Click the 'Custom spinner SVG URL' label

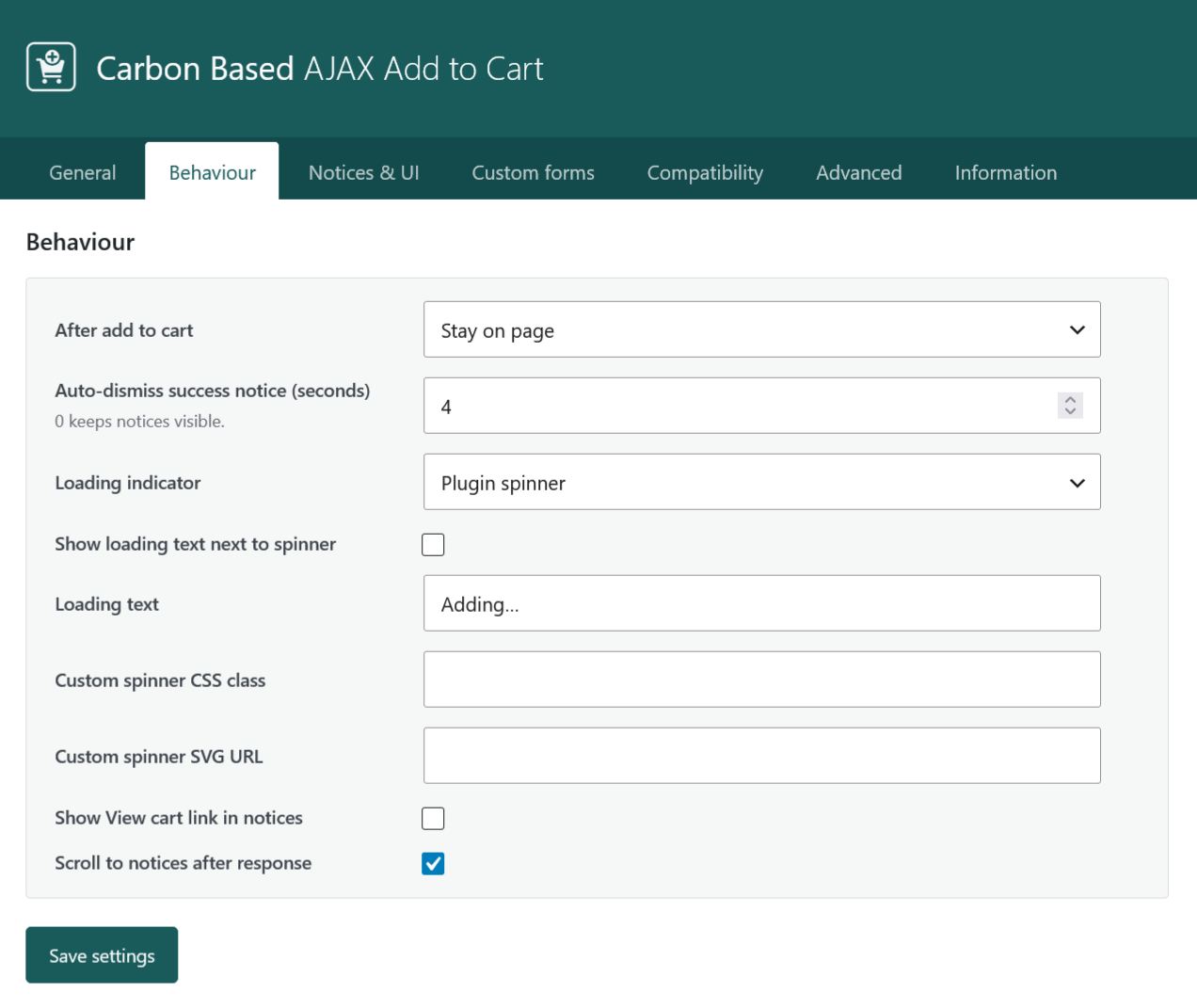point(159,757)
